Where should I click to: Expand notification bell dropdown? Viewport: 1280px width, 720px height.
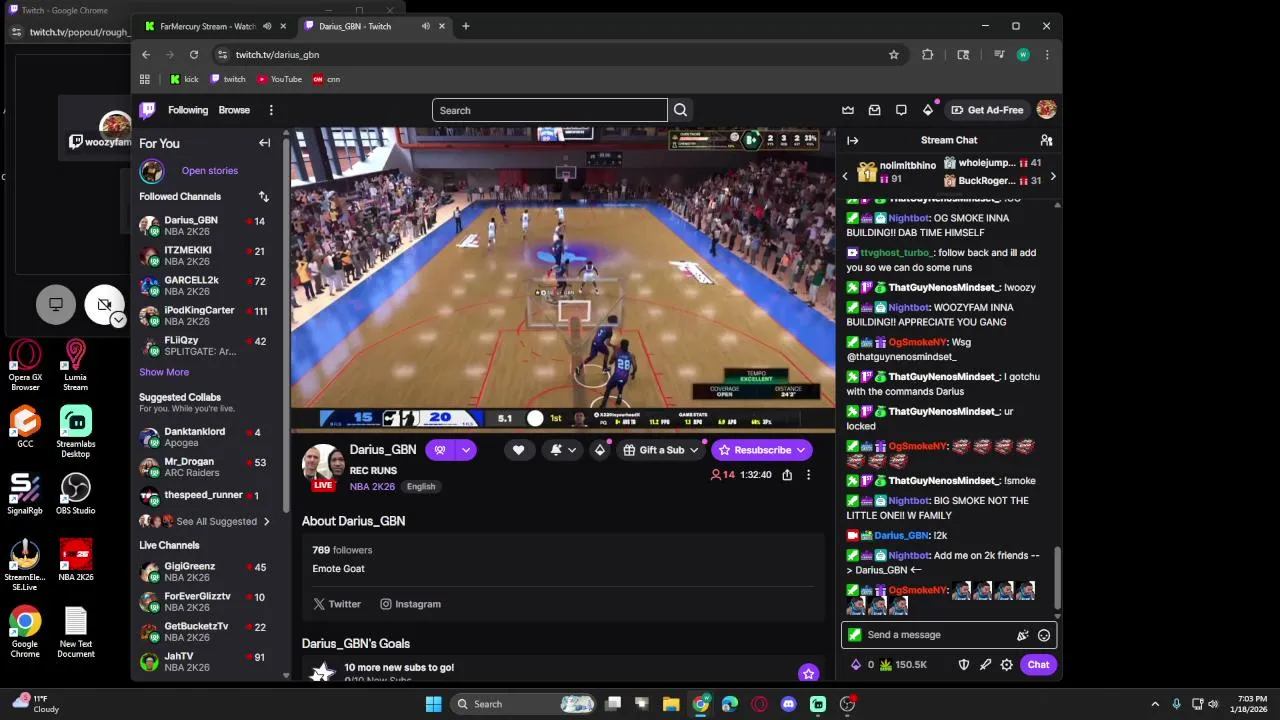pos(572,450)
